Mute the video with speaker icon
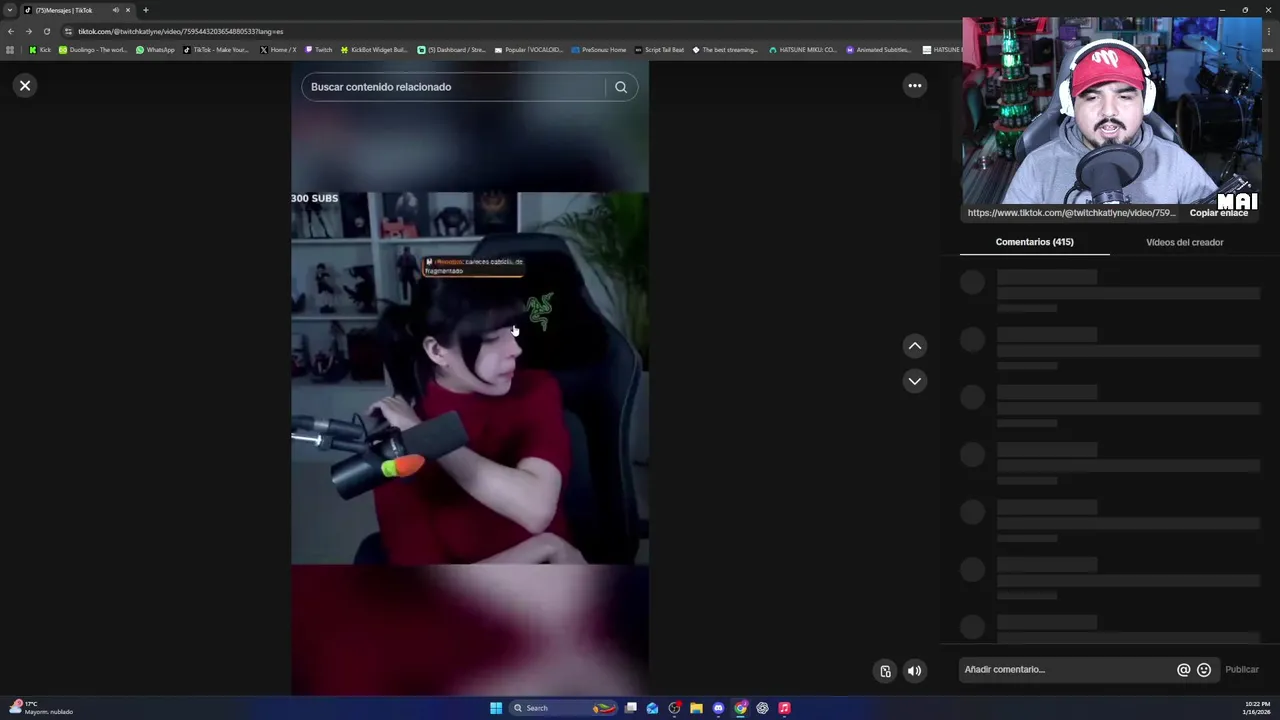This screenshot has height=720, width=1280. 914,671
